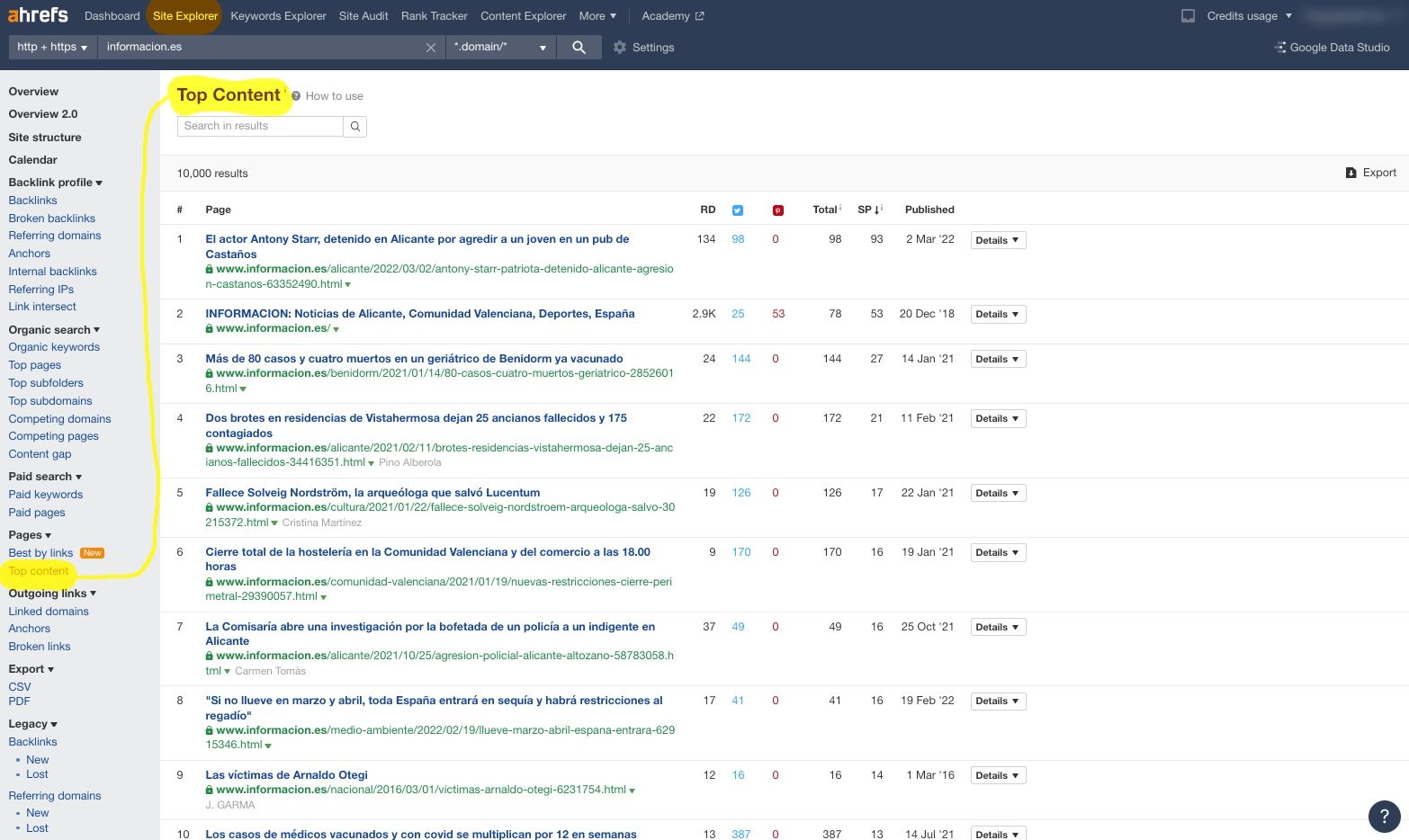The width and height of the screenshot is (1409, 840).
Task: Go to Site Audit
Action: click(x=363, y=16)
